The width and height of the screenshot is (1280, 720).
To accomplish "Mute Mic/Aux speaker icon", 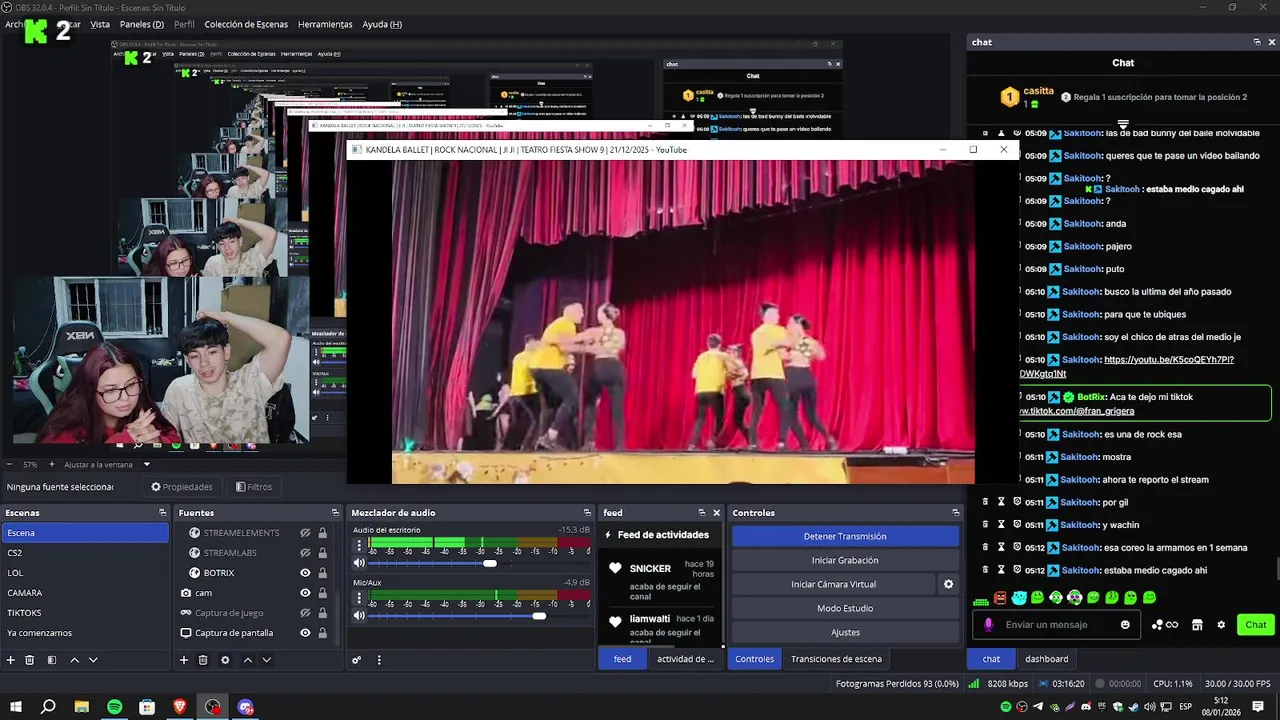I will point(359,615).
